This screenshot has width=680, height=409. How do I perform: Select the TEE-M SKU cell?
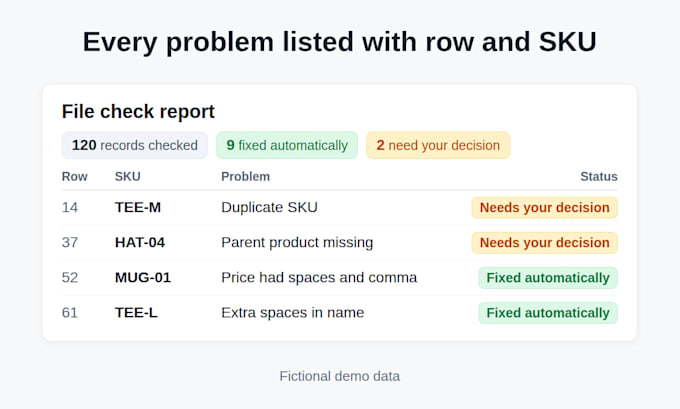pyautogui.click(x=138, y=207)
